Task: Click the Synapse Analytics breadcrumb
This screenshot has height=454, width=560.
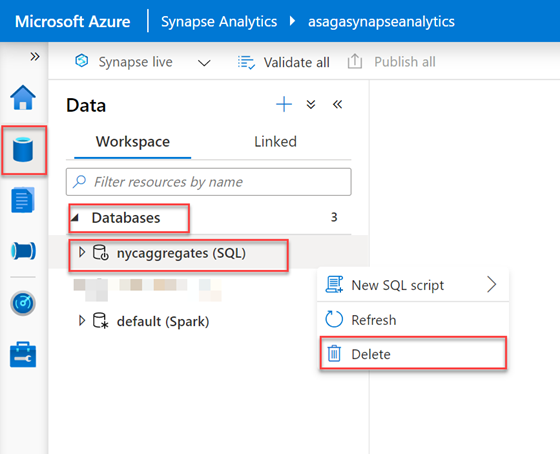Action: click(219, 21)
